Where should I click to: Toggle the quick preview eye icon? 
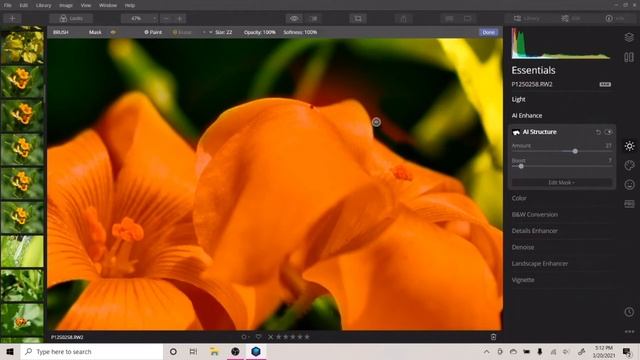[294, 18]
